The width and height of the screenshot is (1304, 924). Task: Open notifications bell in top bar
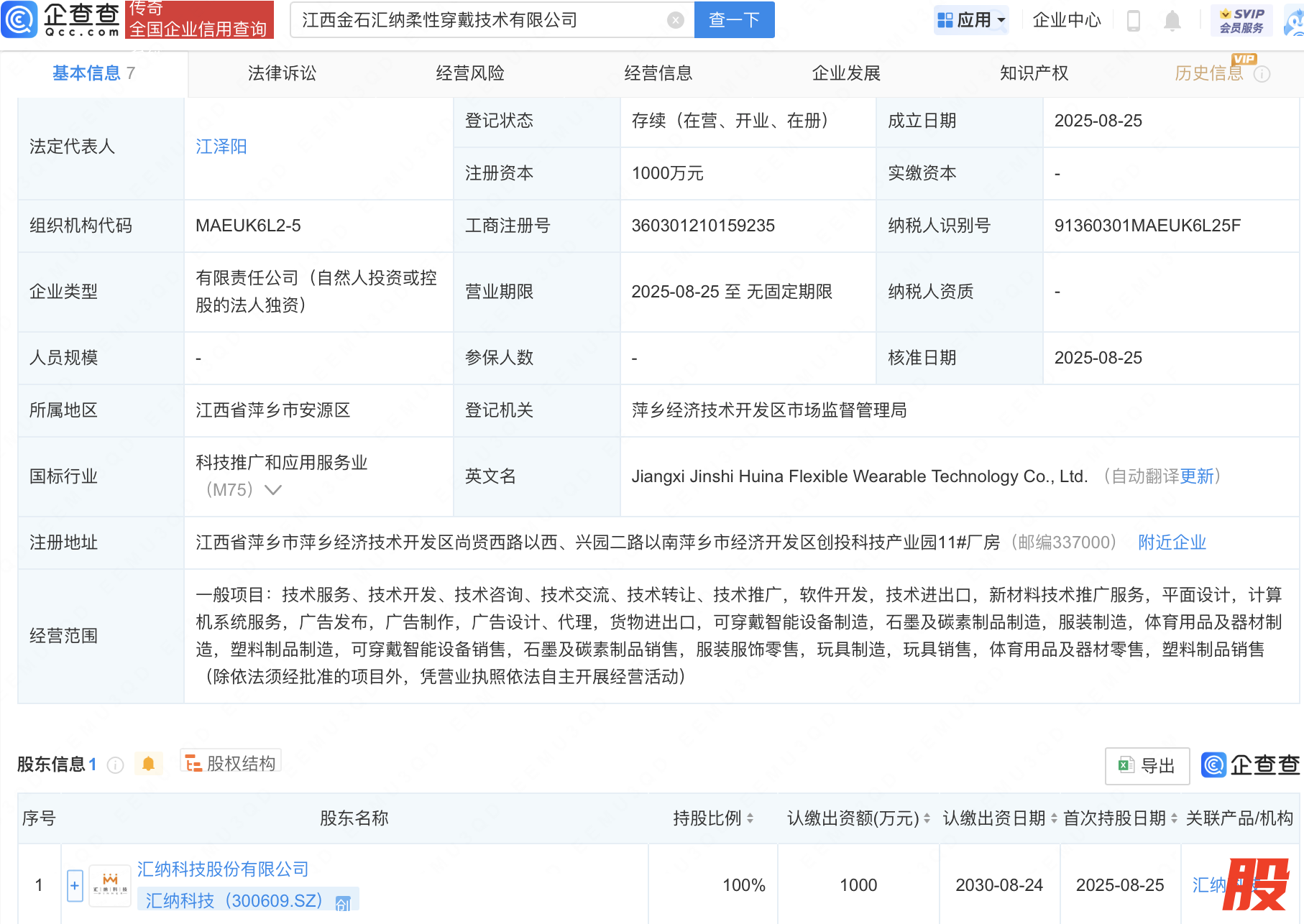(1172, 20)
